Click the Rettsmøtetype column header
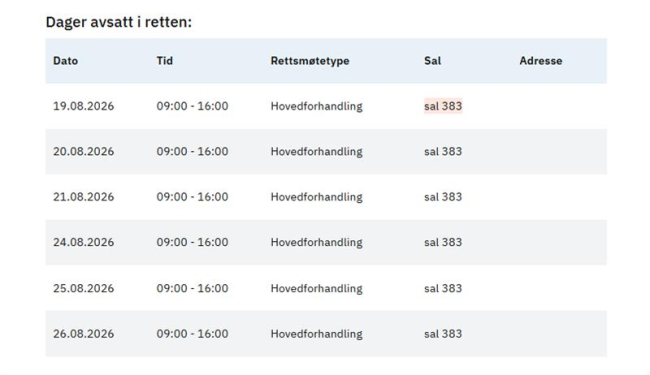Screen dimensions: 650x375 coord(310,61)
